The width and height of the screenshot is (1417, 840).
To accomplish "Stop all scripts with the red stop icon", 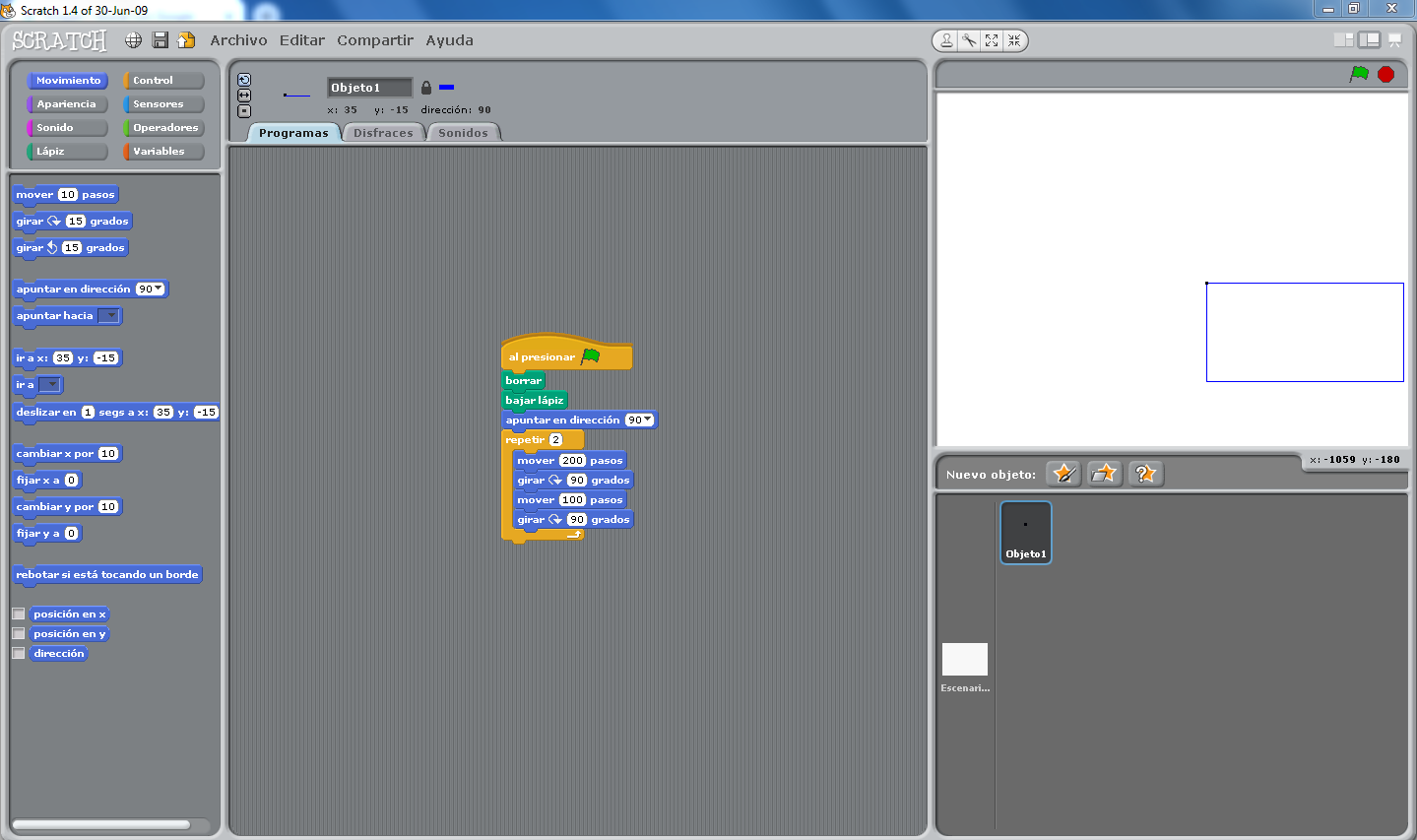I will pos(1386,73).
